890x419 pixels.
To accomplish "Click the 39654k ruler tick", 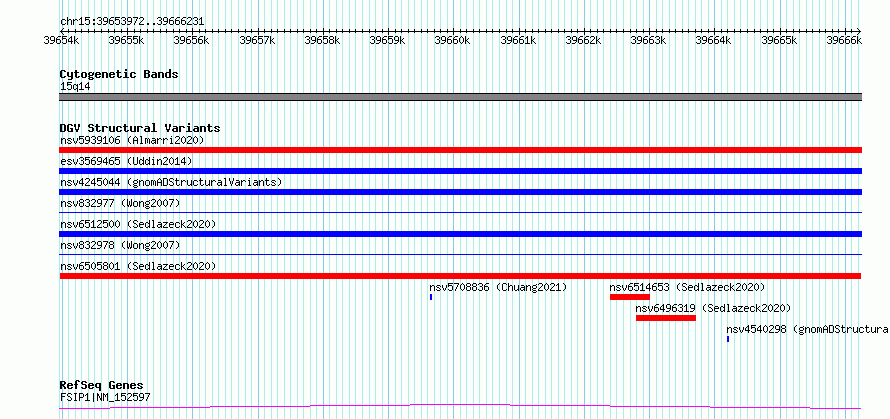I will click(61, 40).
